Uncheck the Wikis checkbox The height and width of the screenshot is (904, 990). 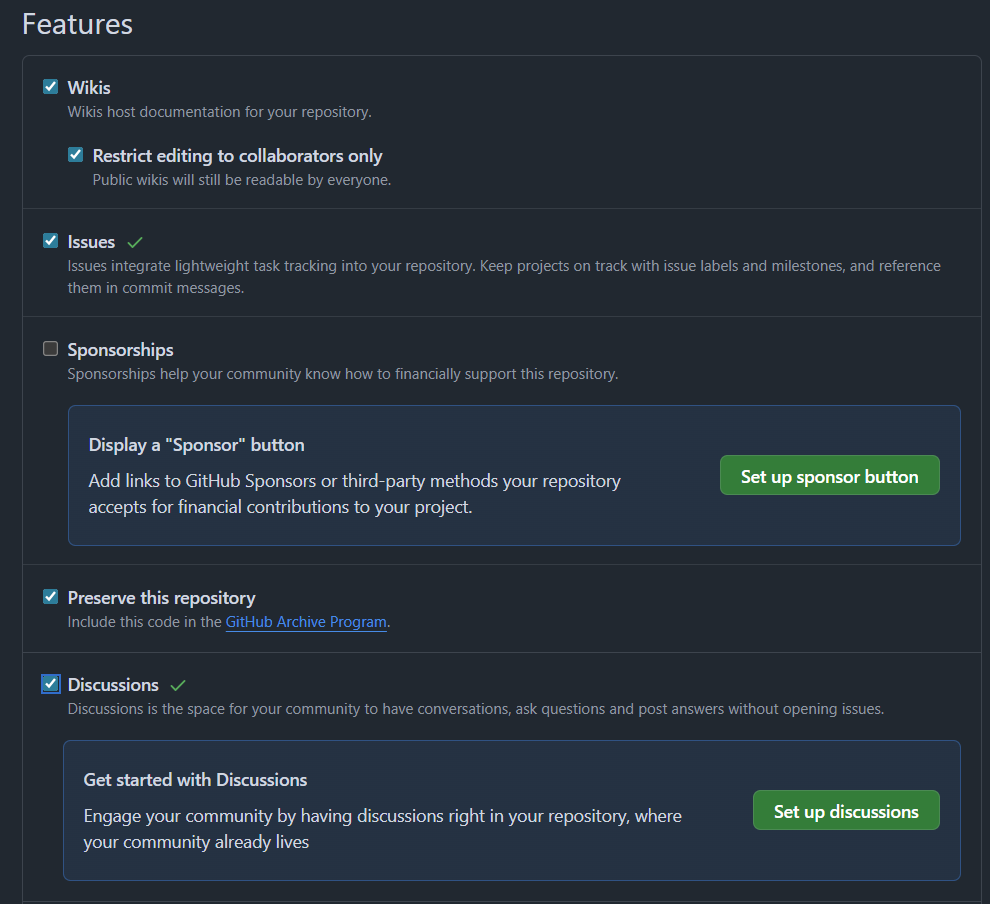[x=51, y=86]
